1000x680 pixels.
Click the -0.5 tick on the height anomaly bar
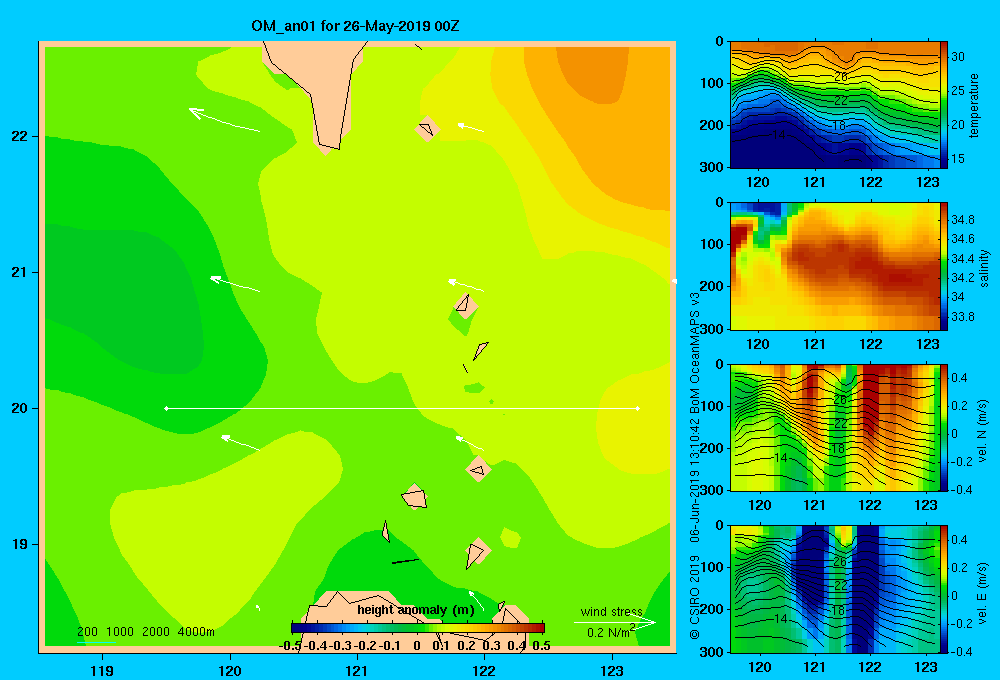coord(290,646)
